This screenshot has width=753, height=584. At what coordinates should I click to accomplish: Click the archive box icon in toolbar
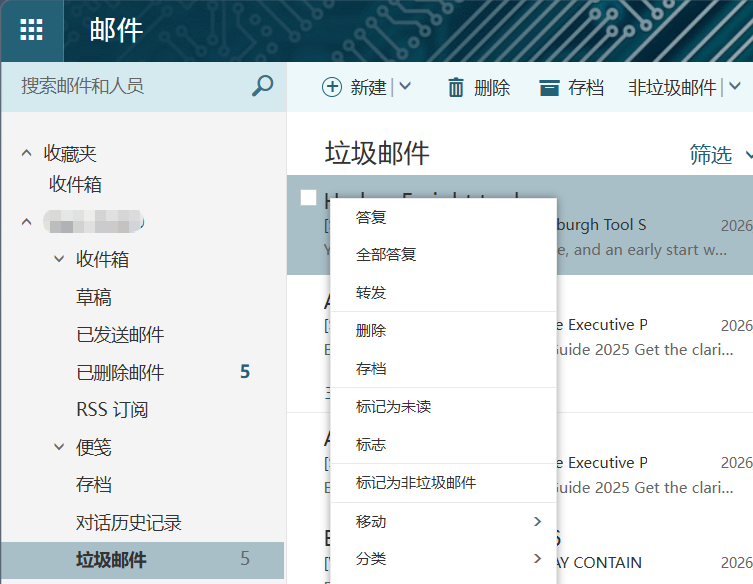[x=549, y=88]
